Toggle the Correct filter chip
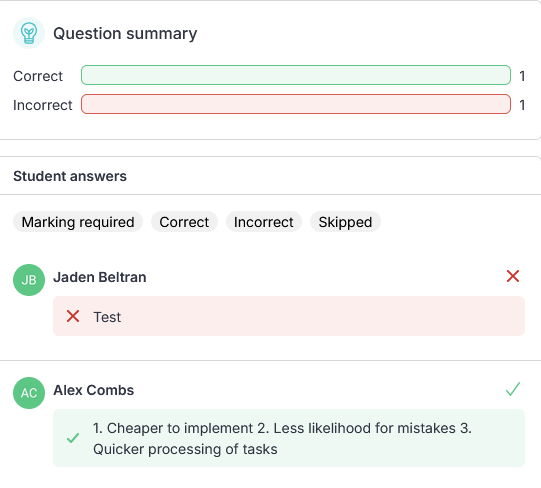Image resolution: width=541 pixels, height=488 pixels. point(184,222)
